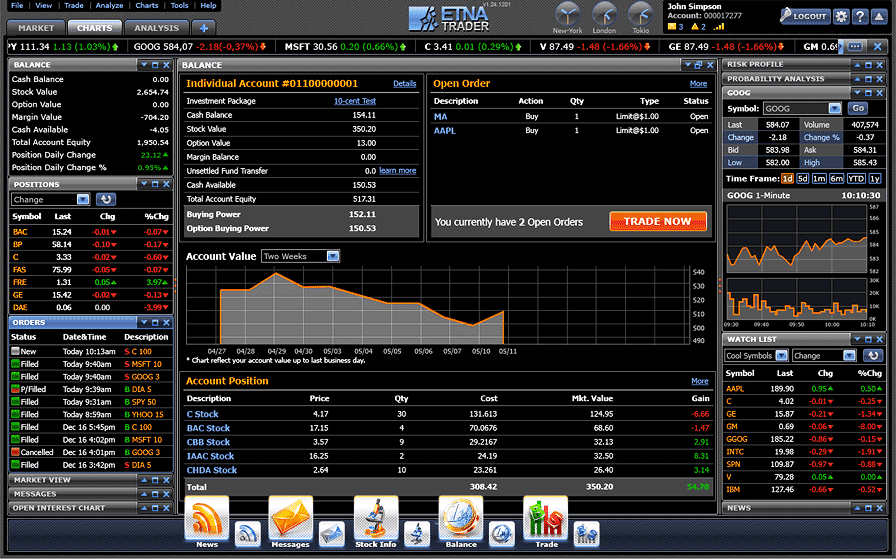Open settings gear icon in header
Viewport: 896px width, 560px height.
841,16
